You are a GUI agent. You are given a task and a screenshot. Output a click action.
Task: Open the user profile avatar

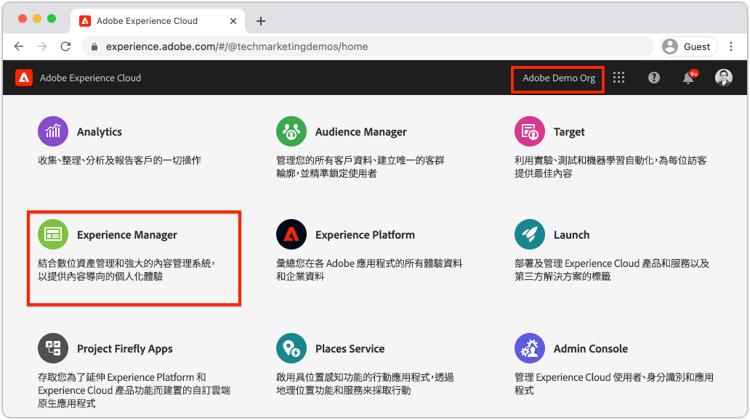(723, 77)
